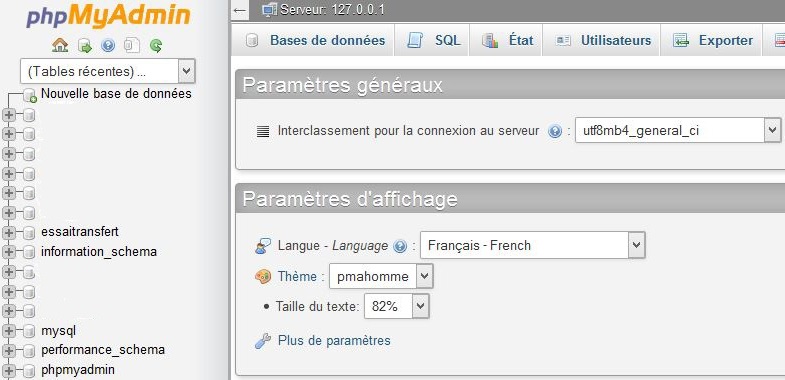
Task: Click the mysql database icon
Action: (29, 331)
